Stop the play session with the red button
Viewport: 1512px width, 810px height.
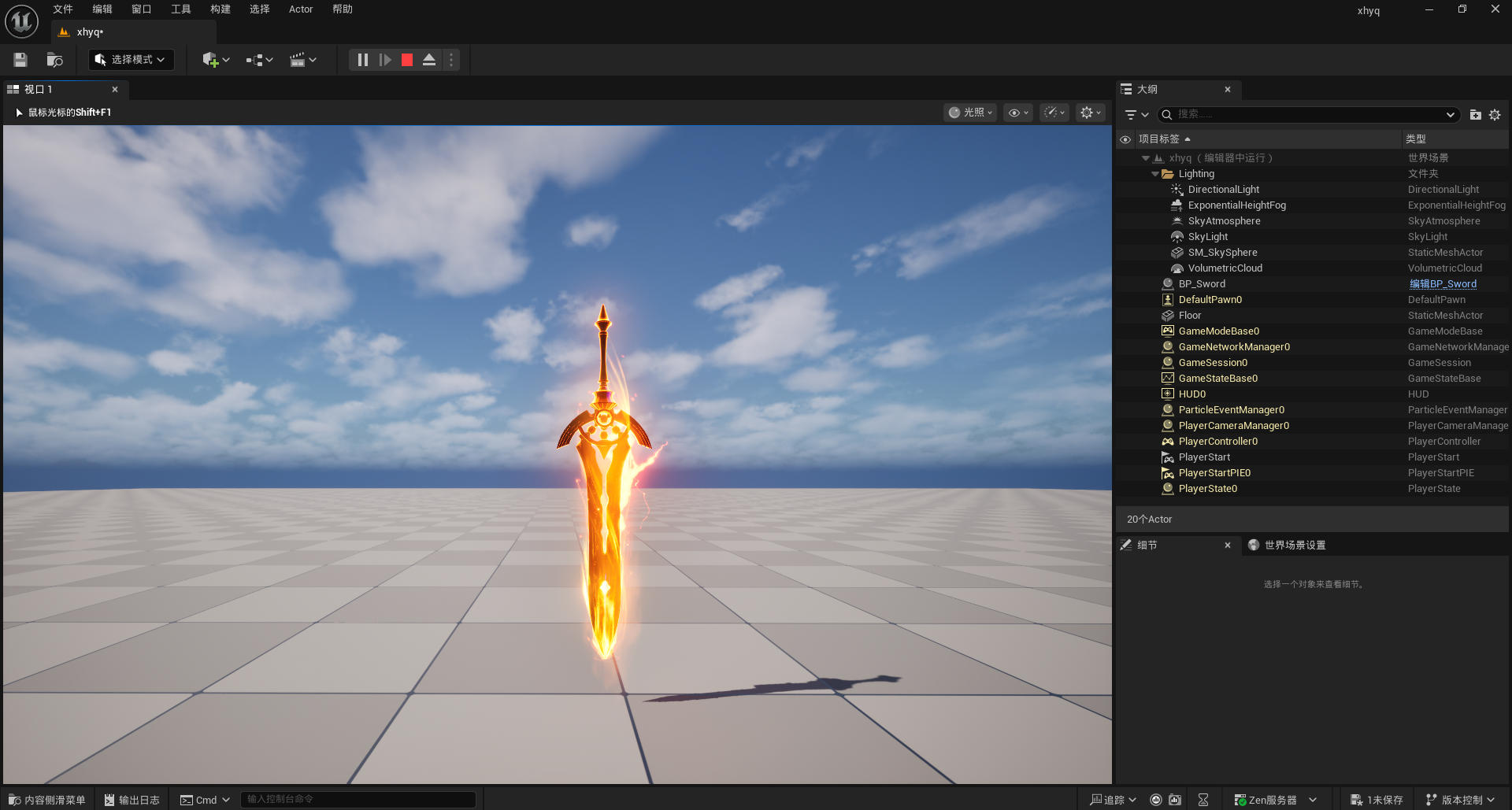[x=407, y=60]
